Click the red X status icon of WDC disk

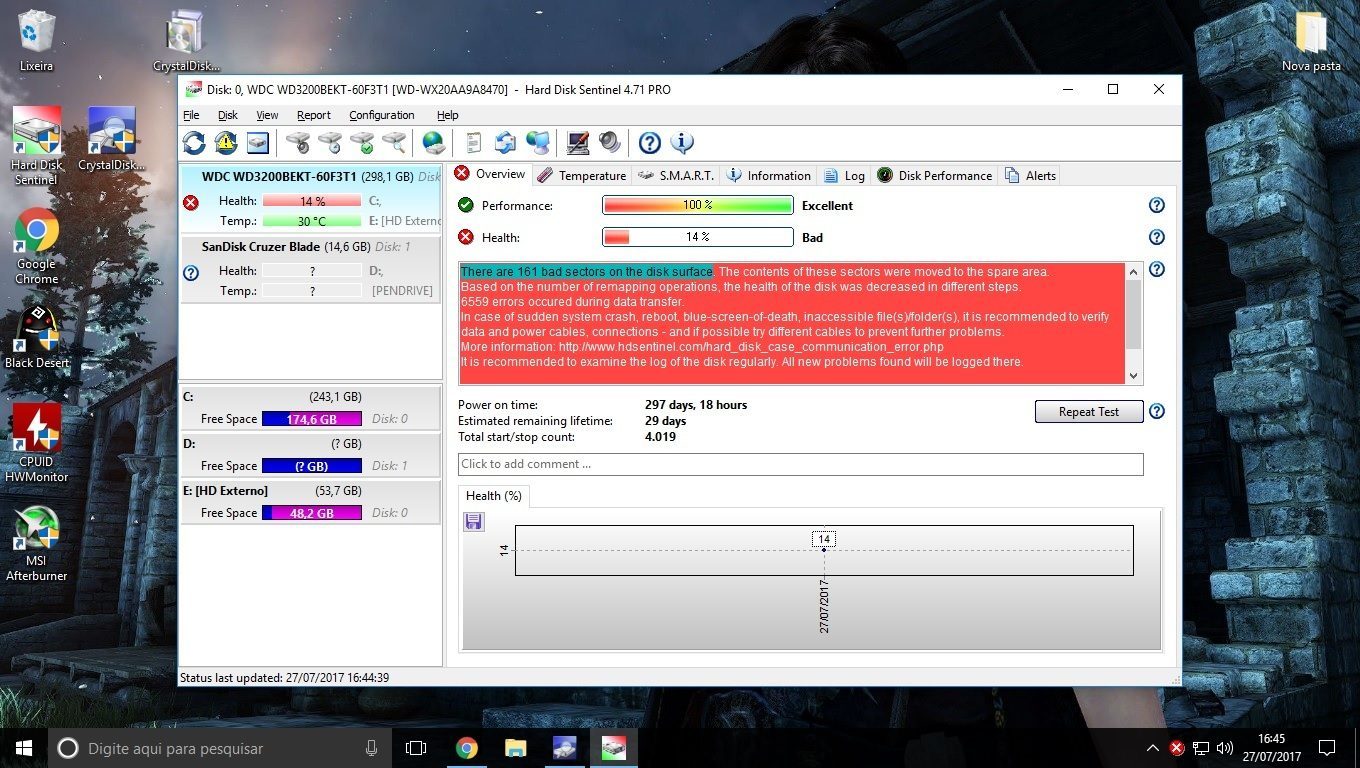pos(191,202)
